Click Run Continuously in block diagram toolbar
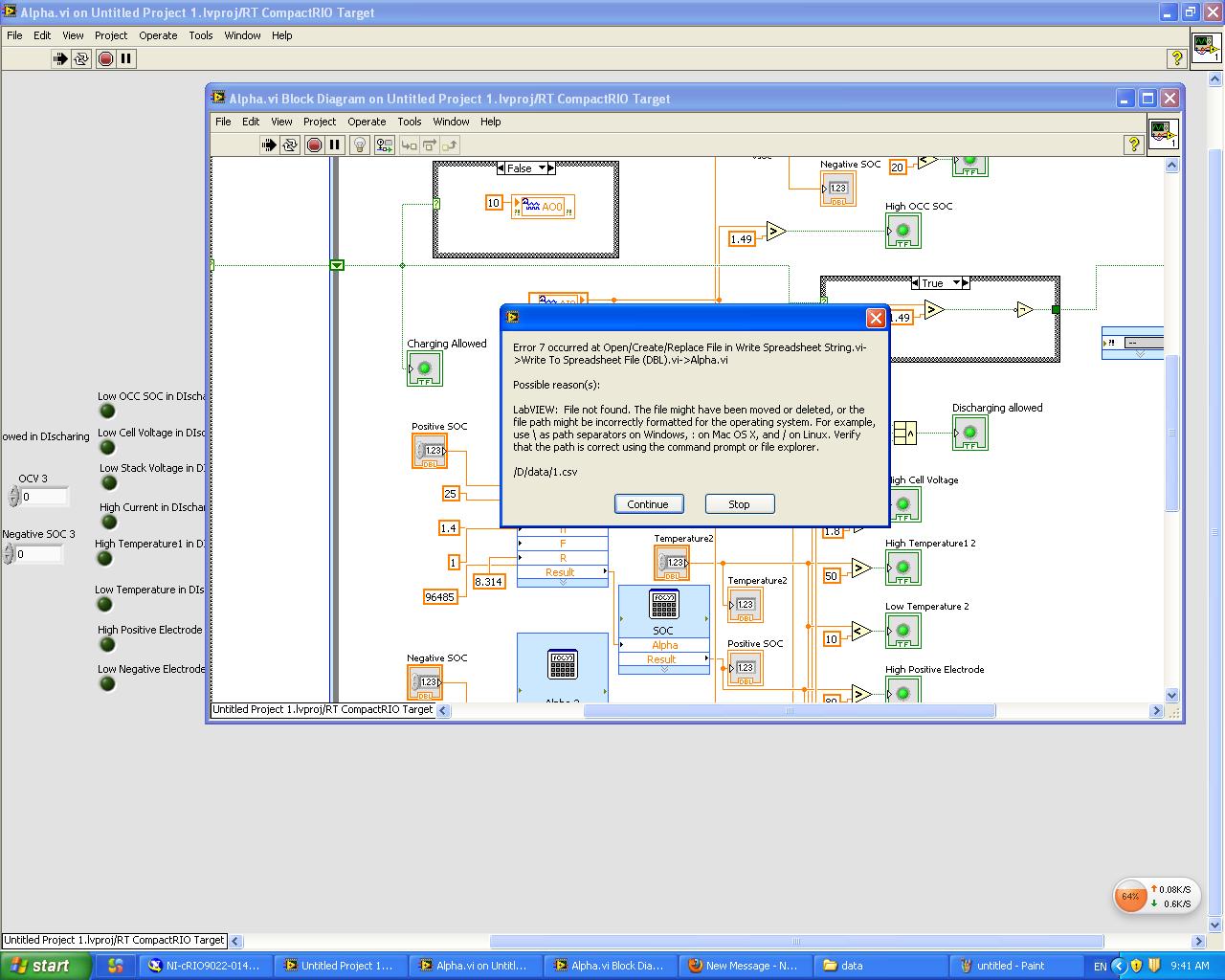The height and width of the screenshot is (980, 1225). coord(290,145)
